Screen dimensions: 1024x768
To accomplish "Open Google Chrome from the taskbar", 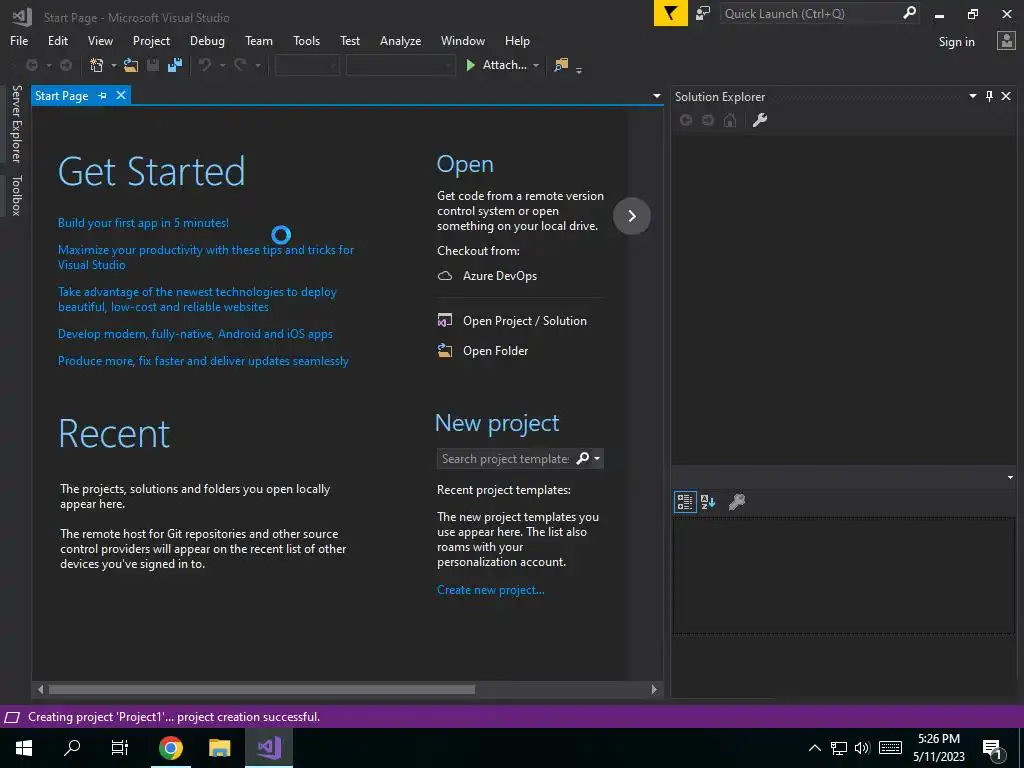I will click(x=170, y=748).
